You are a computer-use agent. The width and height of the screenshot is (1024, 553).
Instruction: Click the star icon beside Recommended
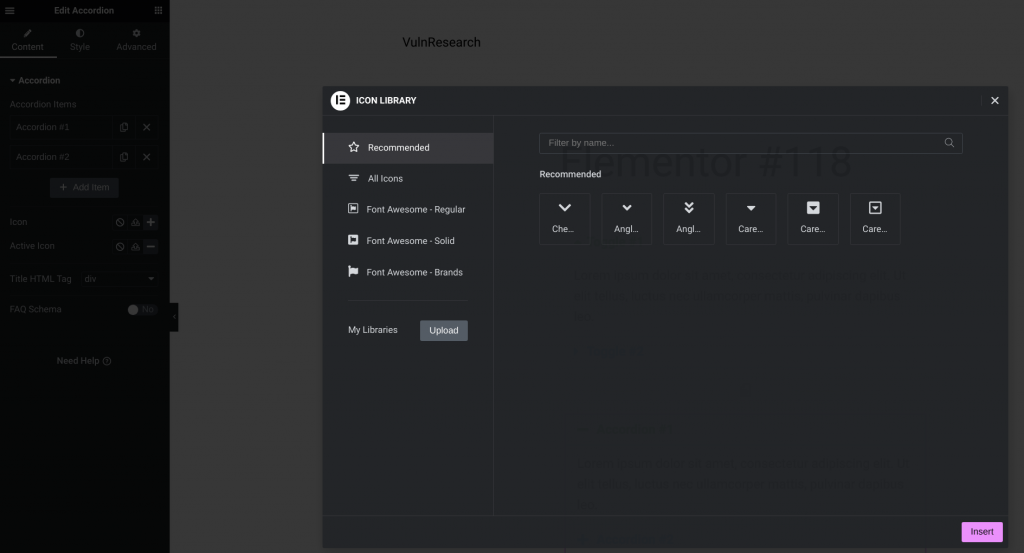(x=353, y=147)
